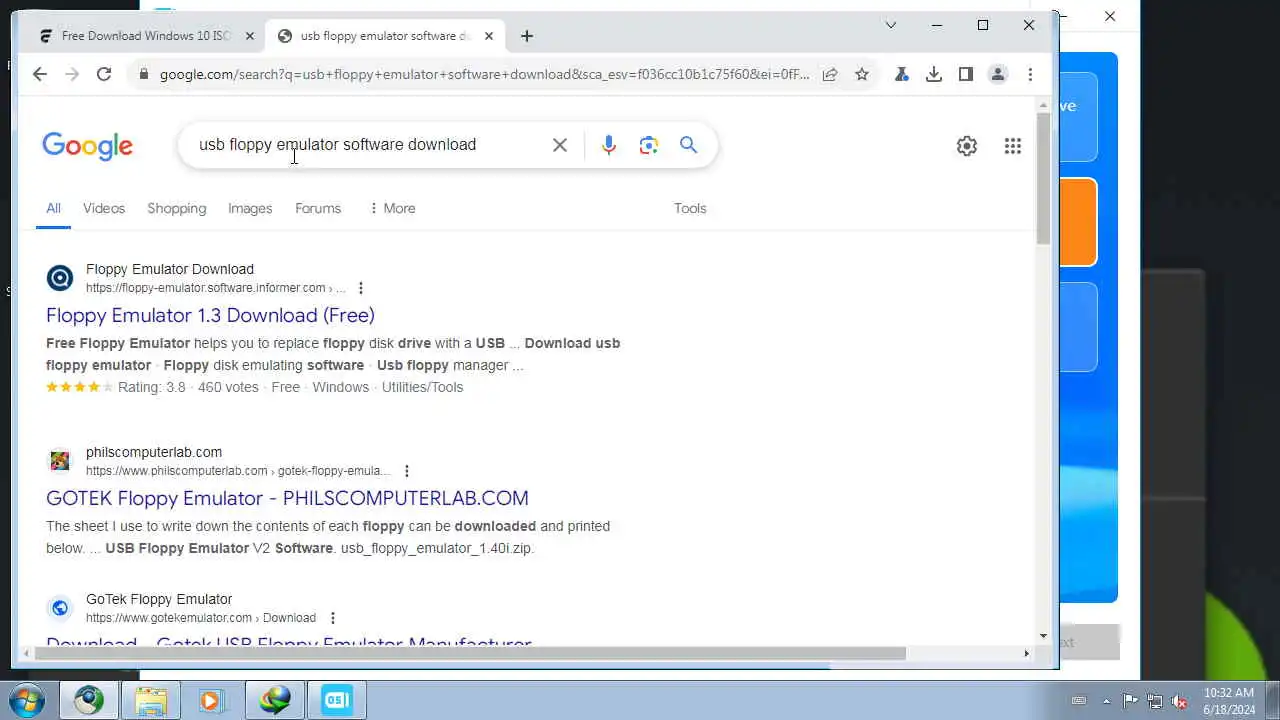
Task: Click the philscomputerlab.com favicon
Action: (x=60, y=461)
